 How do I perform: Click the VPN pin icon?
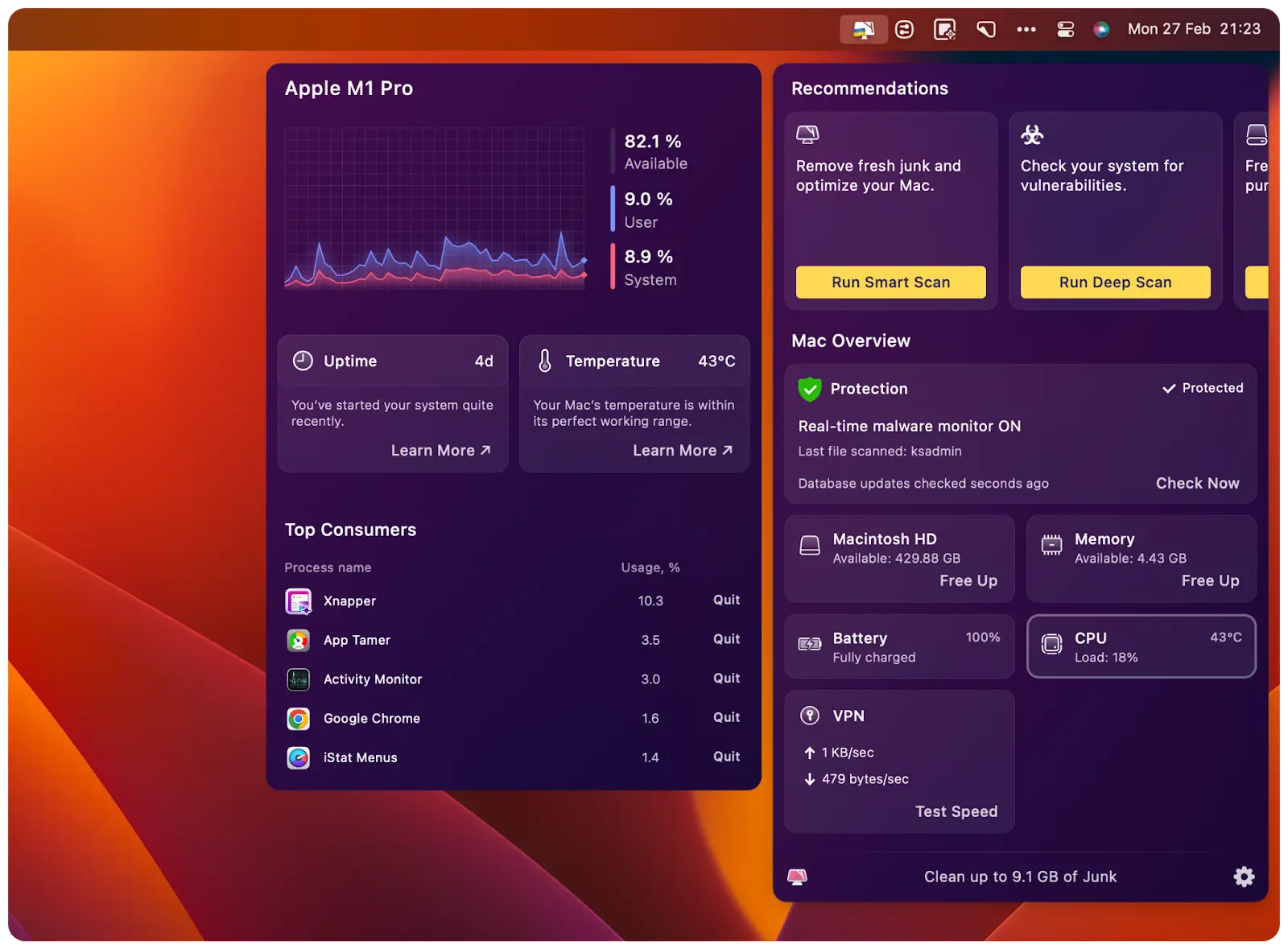pyautogui.click(x=810, y=716)
